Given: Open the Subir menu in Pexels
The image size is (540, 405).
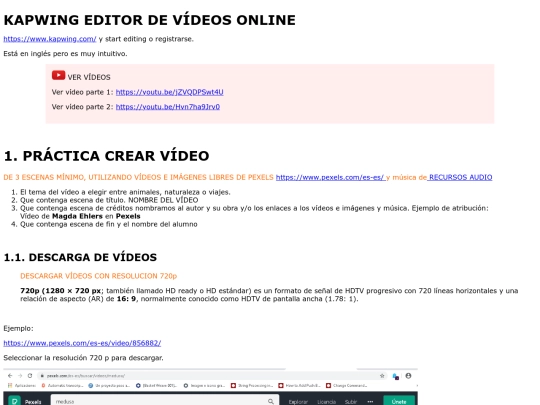Looking at the screenshot, I should (x=351, y=402).
